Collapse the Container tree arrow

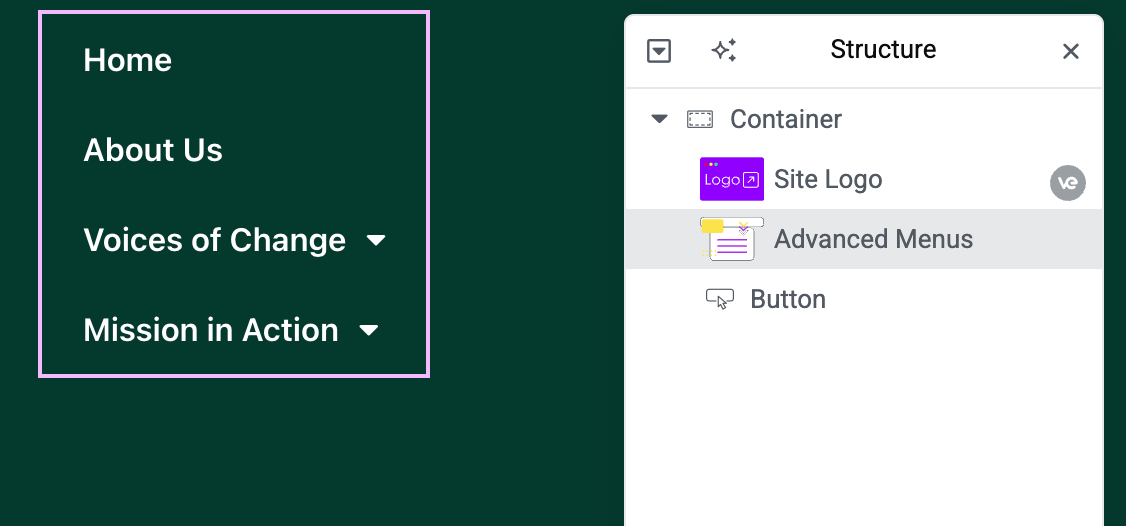pyautogui.click(x=659, y=119)
